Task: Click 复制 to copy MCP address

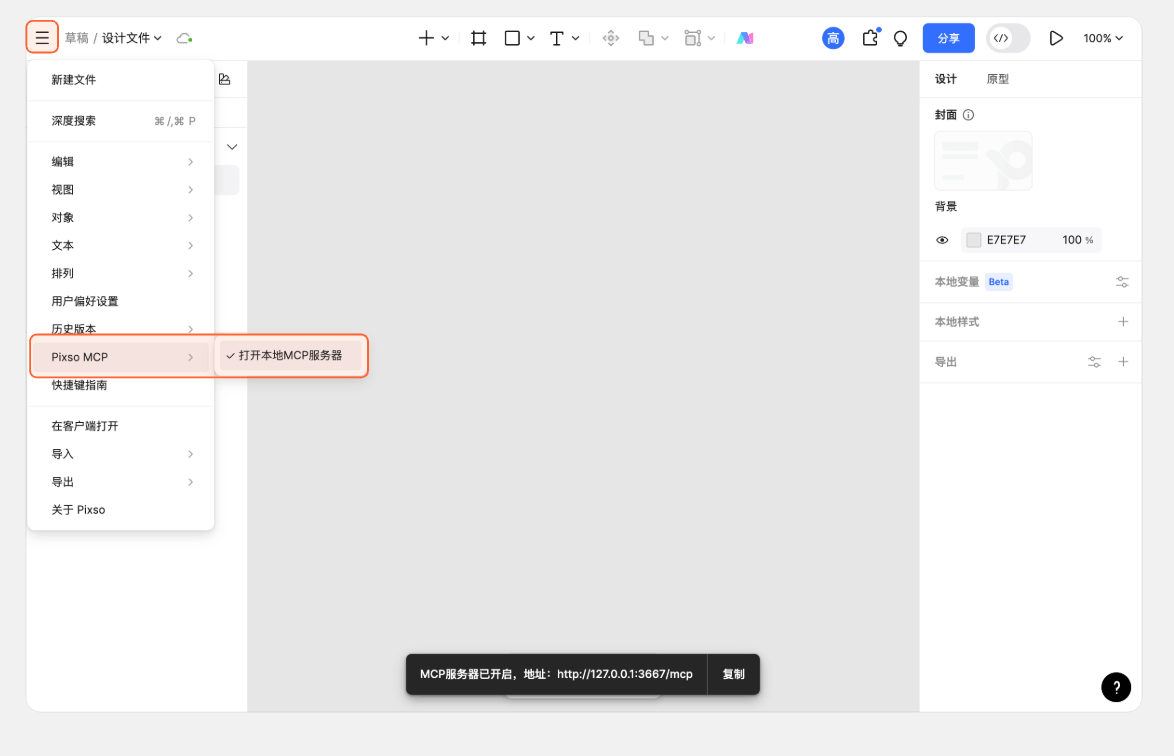Action: click(733, 674)
